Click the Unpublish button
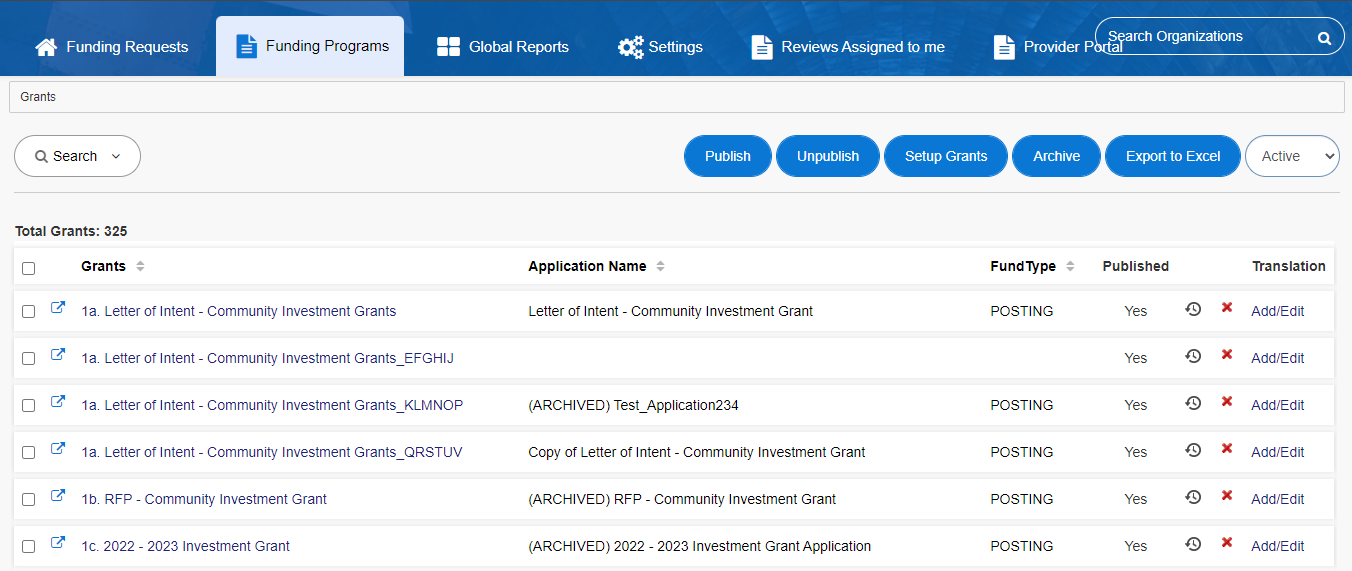The image size is (1352, 571). tap(828, 156)
